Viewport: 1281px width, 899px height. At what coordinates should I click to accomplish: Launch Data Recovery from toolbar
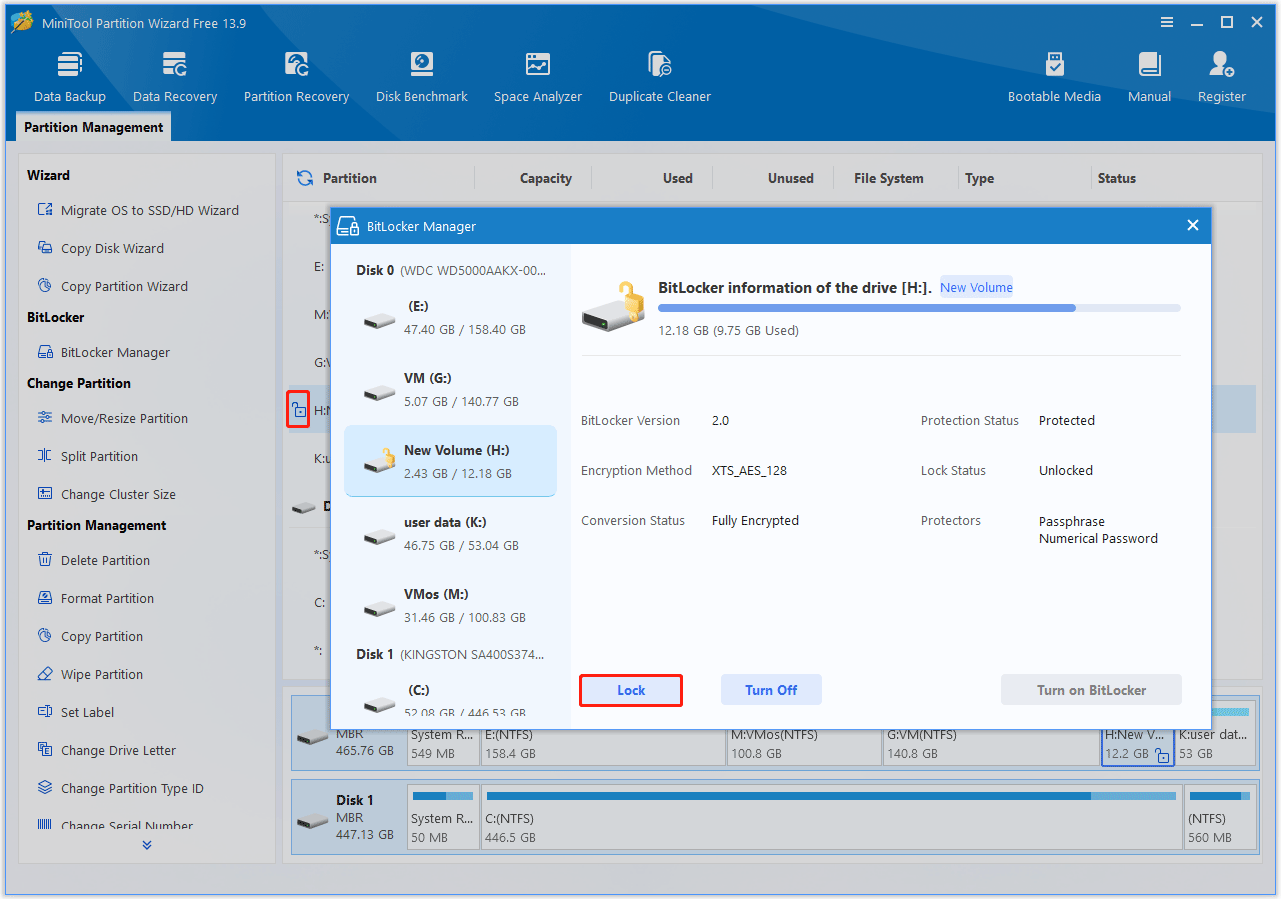coord(175,77)
